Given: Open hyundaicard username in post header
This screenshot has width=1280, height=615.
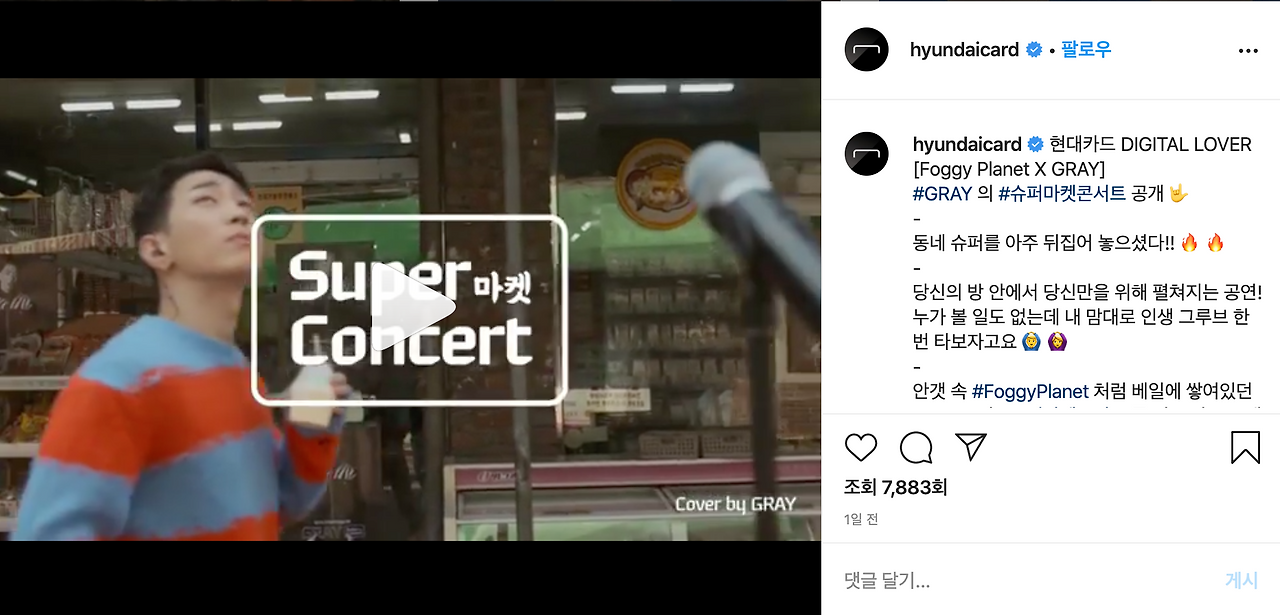Looking at the screenshot, I should point(964,50).
